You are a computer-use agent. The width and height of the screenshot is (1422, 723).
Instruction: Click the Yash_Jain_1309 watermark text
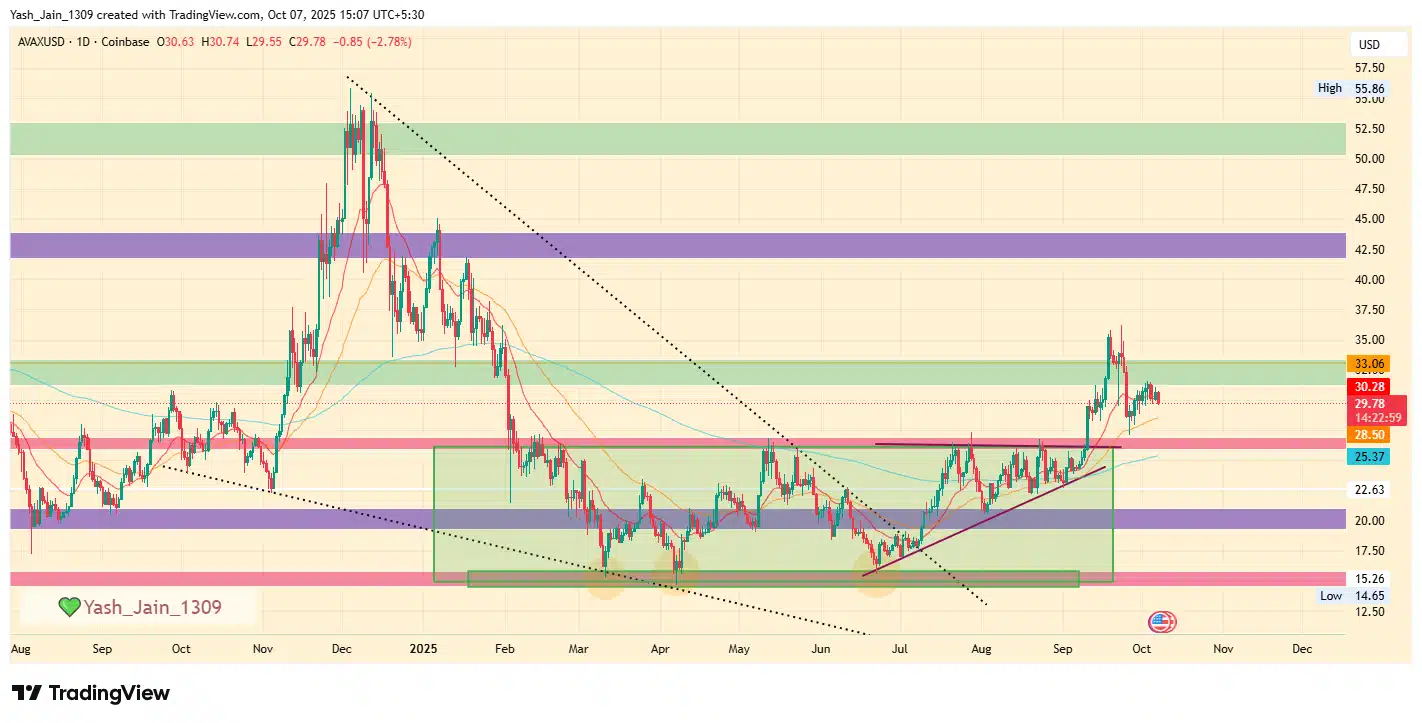point(152,607)
